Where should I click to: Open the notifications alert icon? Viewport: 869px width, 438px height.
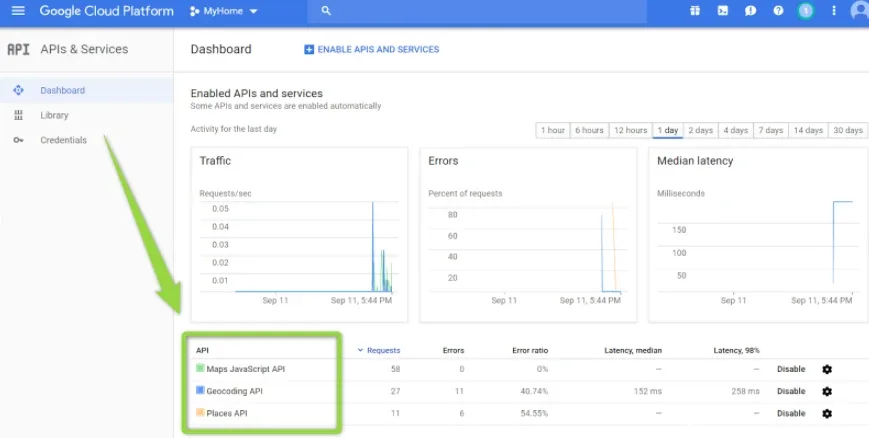(750, 11)
